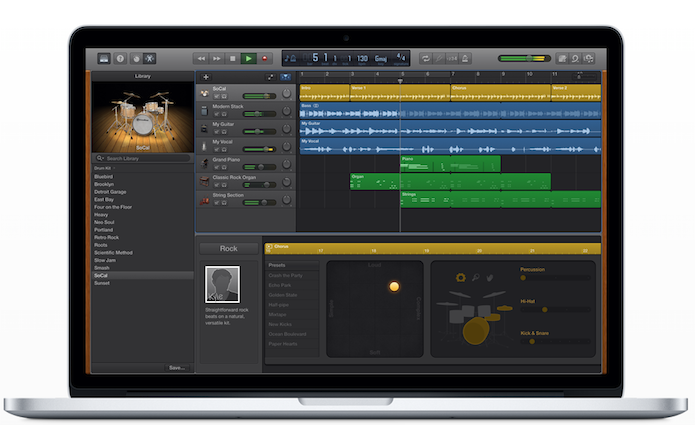Screen dimensions: 695x425
Task: Select drummer Kyle's portrait thumbnail
Action: coord(222,285)
